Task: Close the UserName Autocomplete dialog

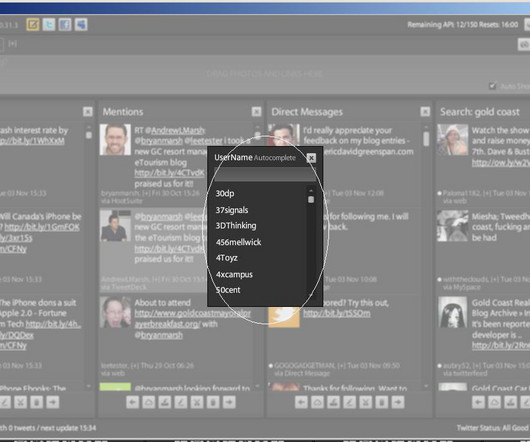Action: tap(311, 158)
